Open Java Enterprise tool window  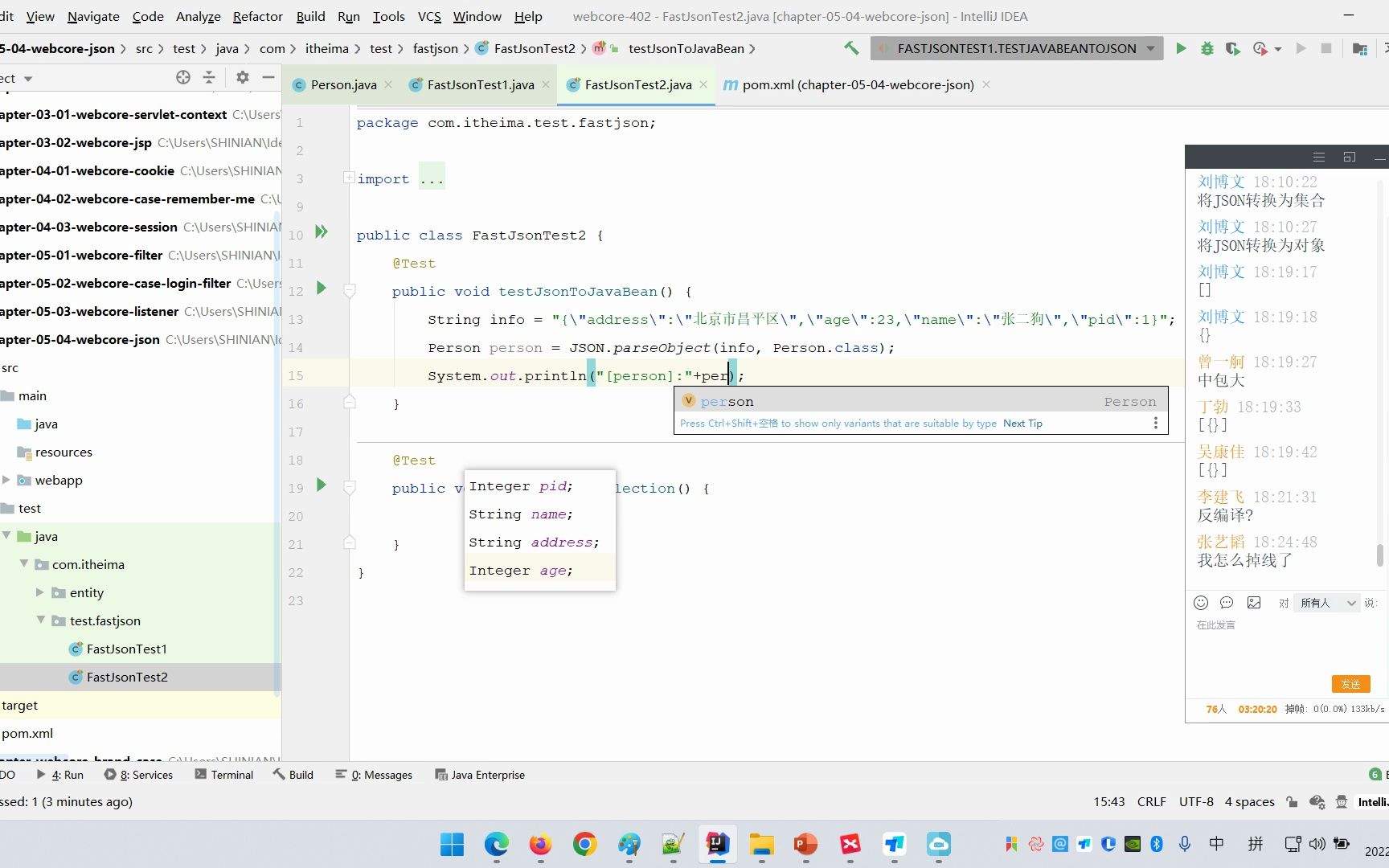click(480, 775)
